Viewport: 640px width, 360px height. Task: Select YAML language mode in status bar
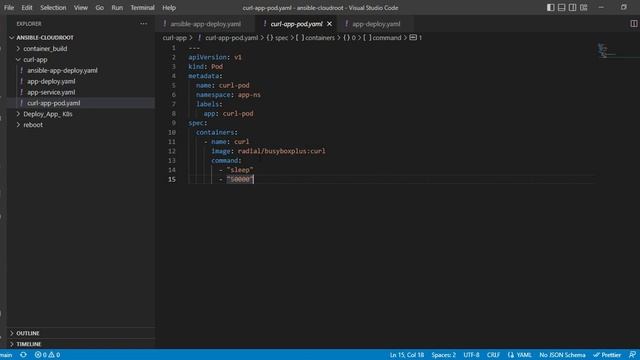pos(520,355)
